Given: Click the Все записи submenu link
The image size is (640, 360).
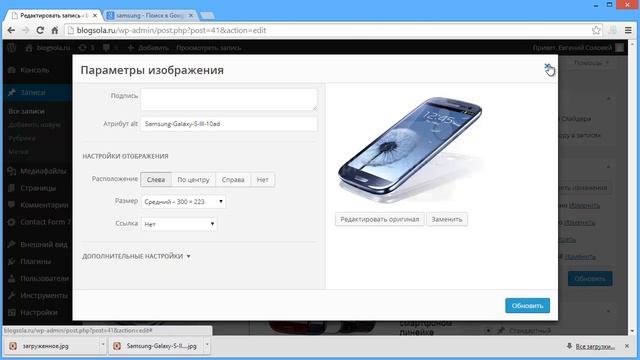Looking at the screenshot, I should point(27,111).
